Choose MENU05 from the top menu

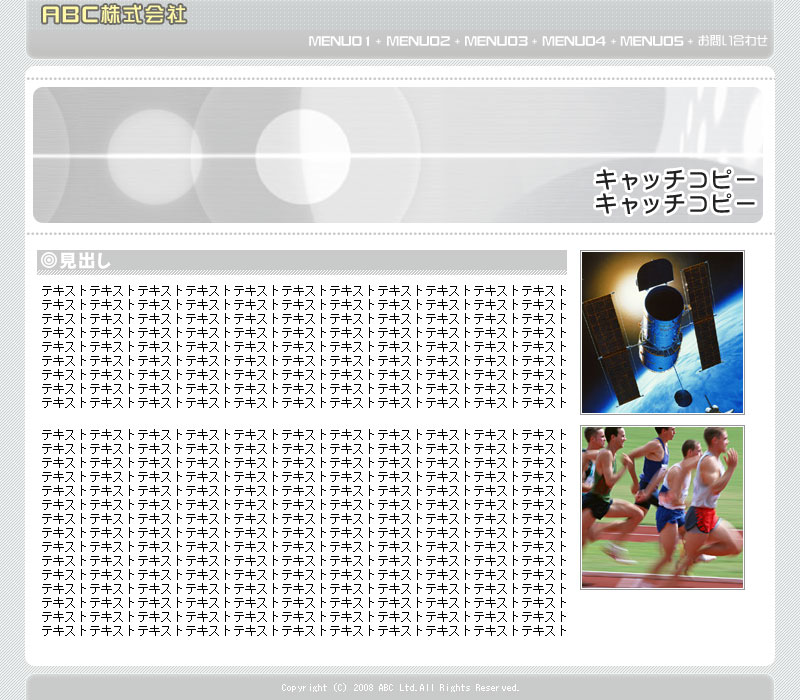tap(652, 41)
